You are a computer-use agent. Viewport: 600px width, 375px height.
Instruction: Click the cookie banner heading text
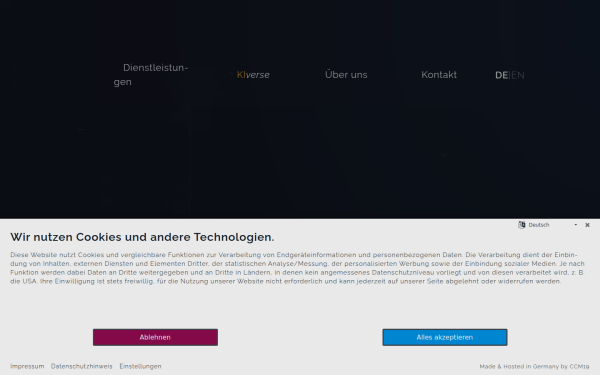click(142, 237)
